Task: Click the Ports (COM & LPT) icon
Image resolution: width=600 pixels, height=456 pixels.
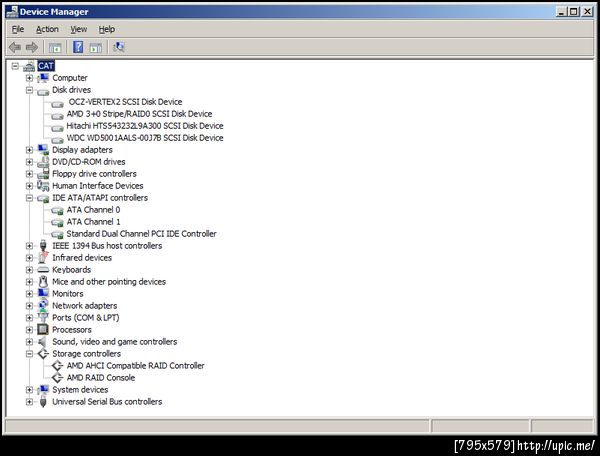Action: 43,318
